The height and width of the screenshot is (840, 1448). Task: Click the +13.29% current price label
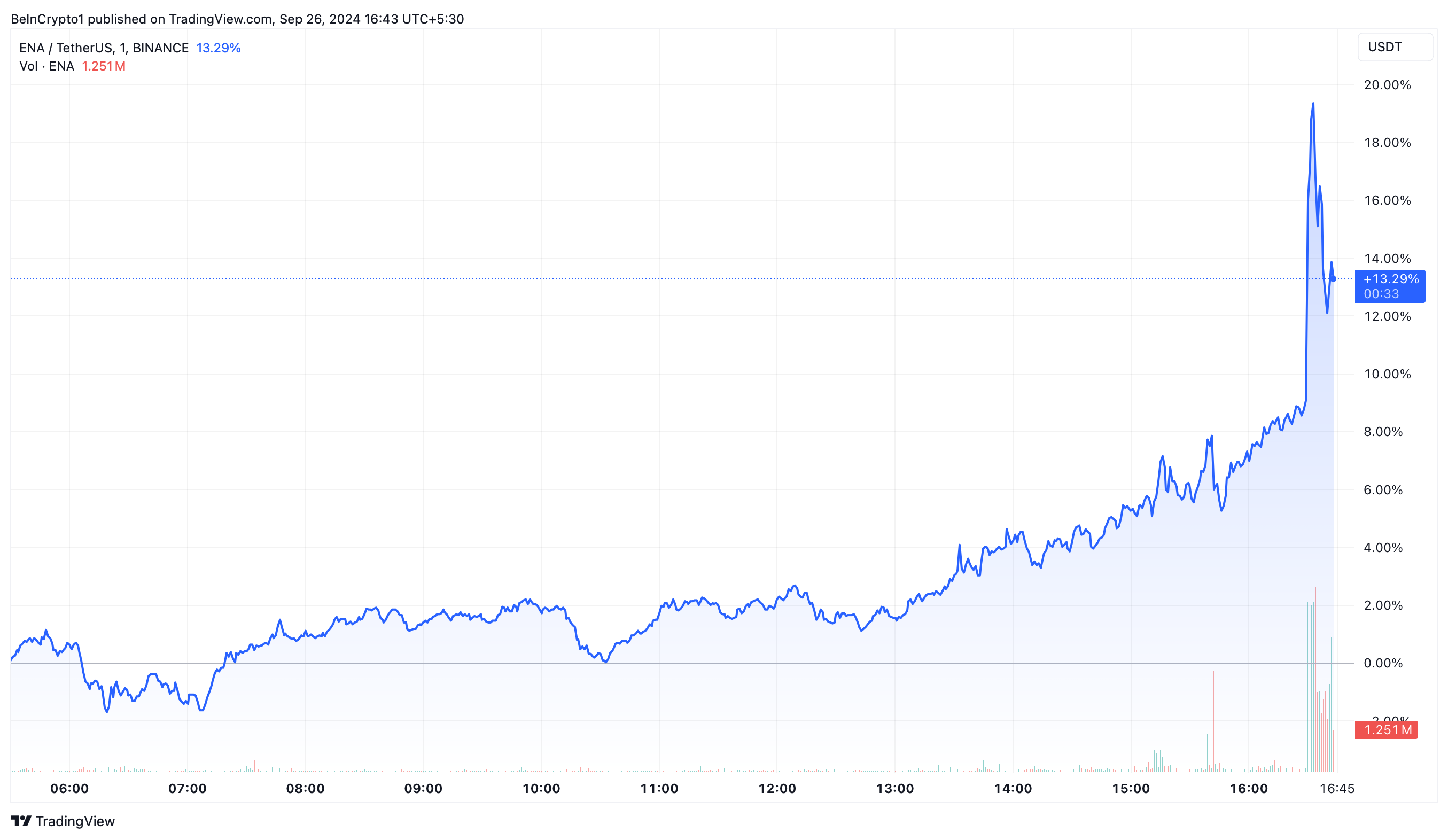1390,279
